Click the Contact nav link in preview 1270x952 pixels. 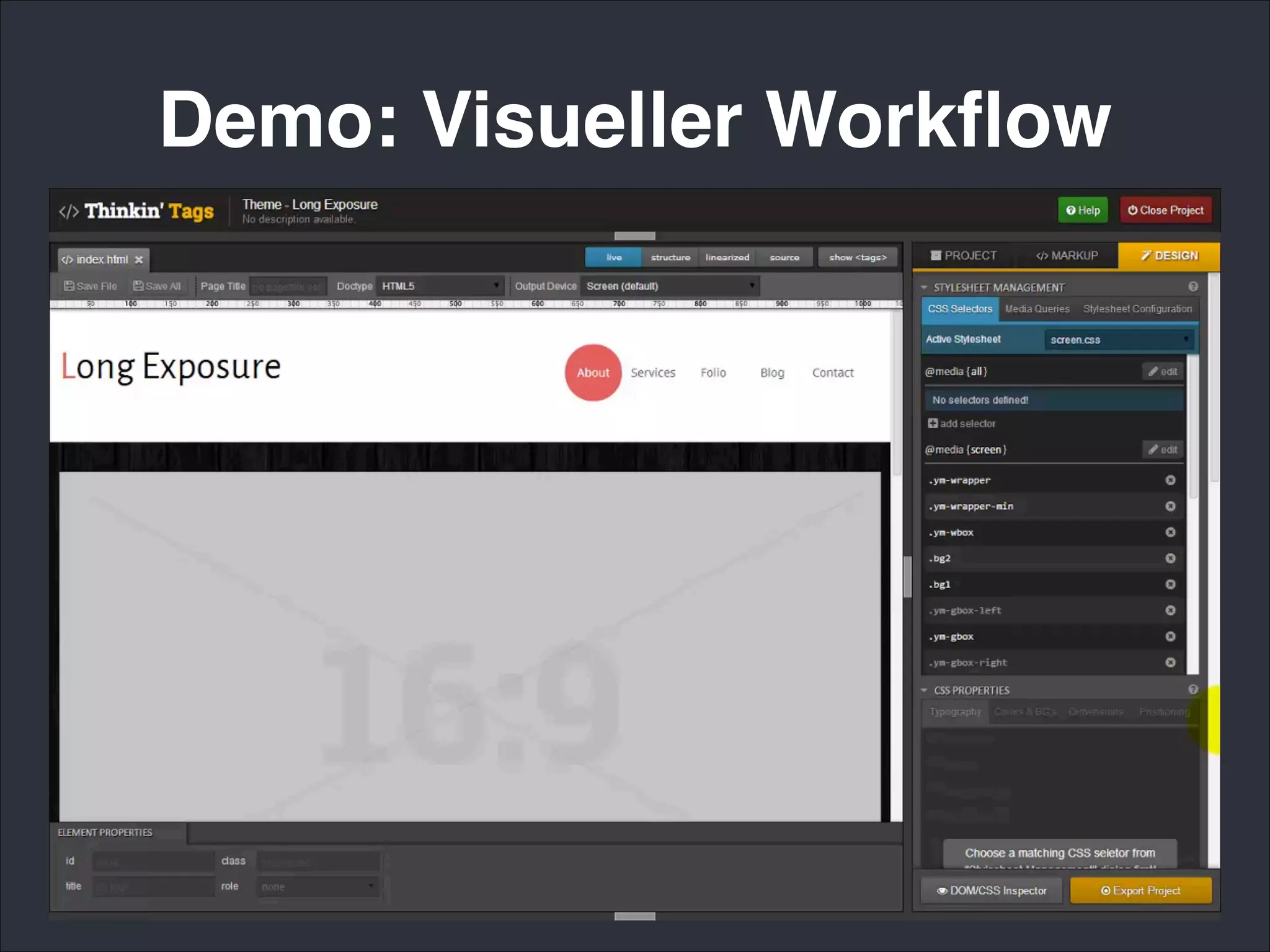833,372
